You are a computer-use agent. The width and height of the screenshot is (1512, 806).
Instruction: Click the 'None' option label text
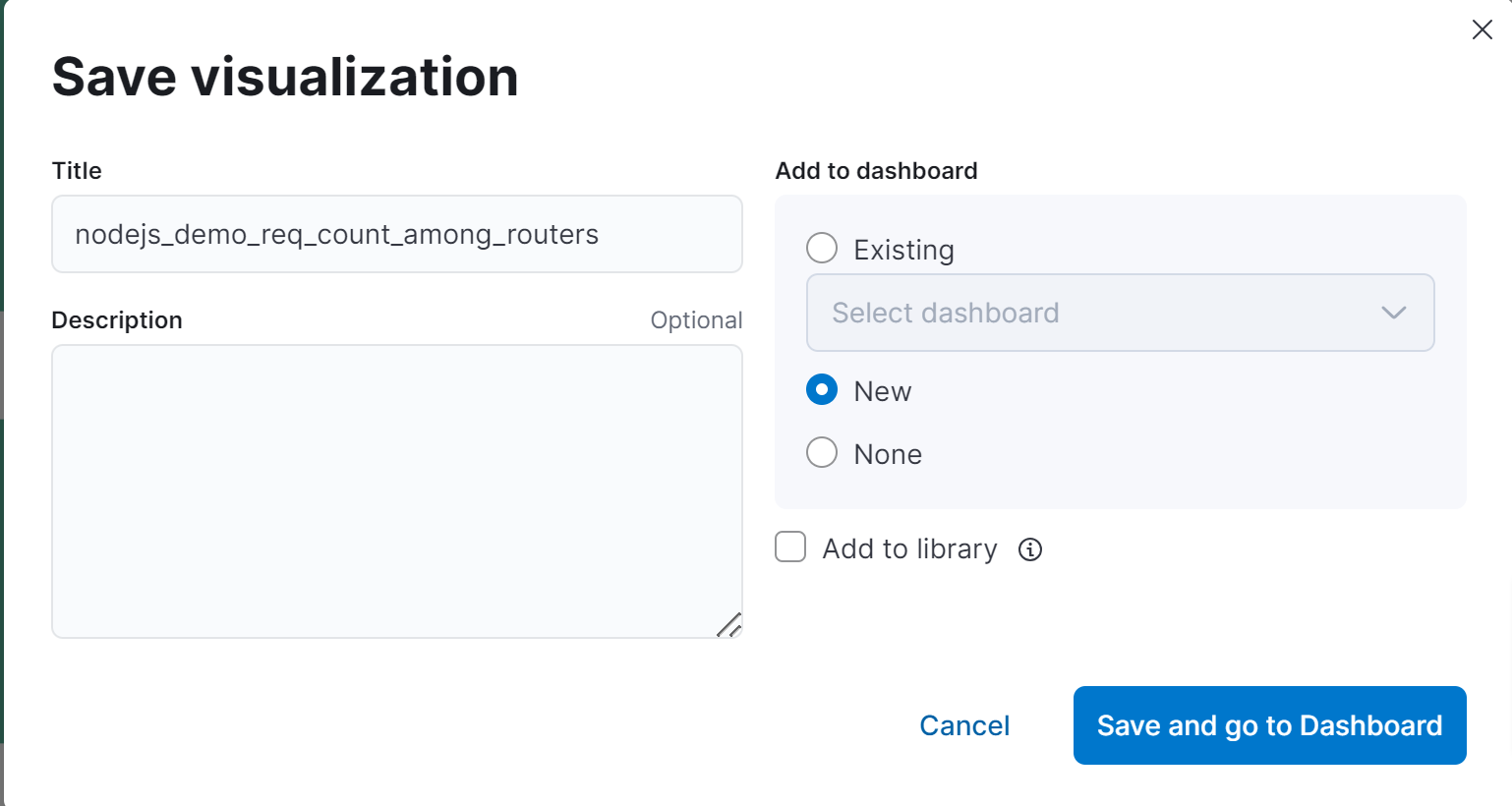[888, 454]
